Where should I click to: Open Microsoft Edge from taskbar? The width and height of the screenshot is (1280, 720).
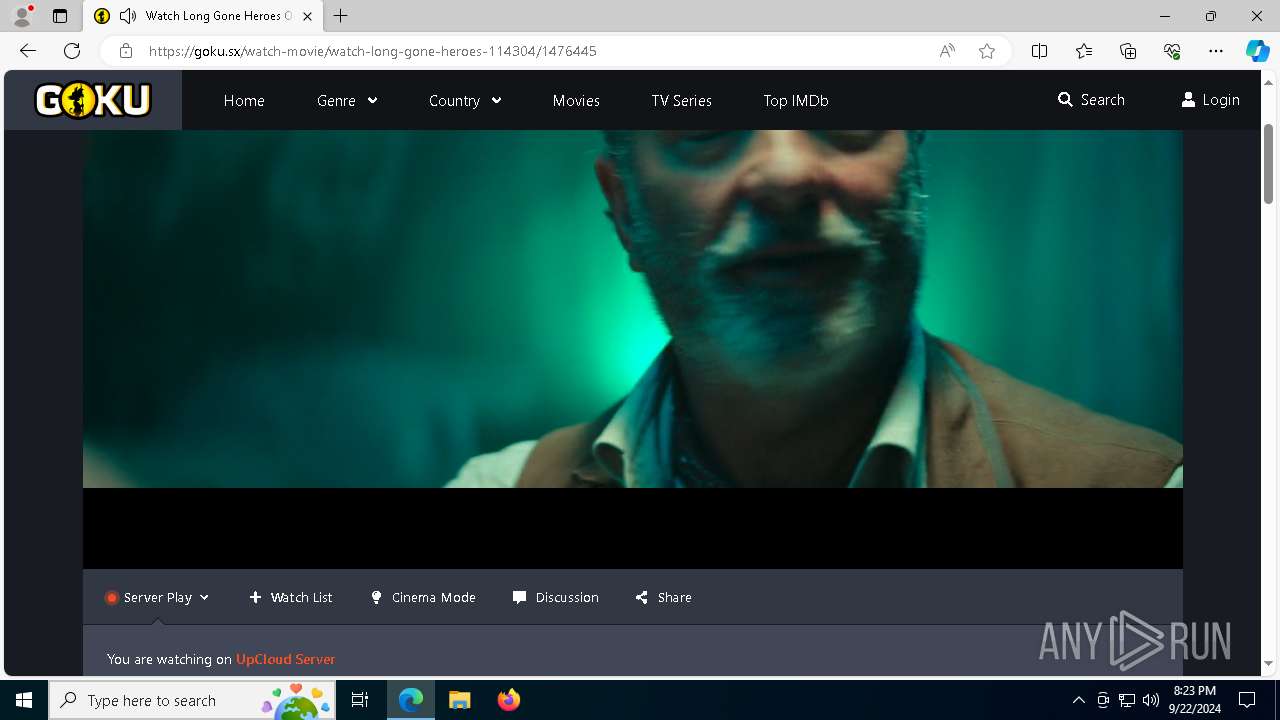[411, 700]
